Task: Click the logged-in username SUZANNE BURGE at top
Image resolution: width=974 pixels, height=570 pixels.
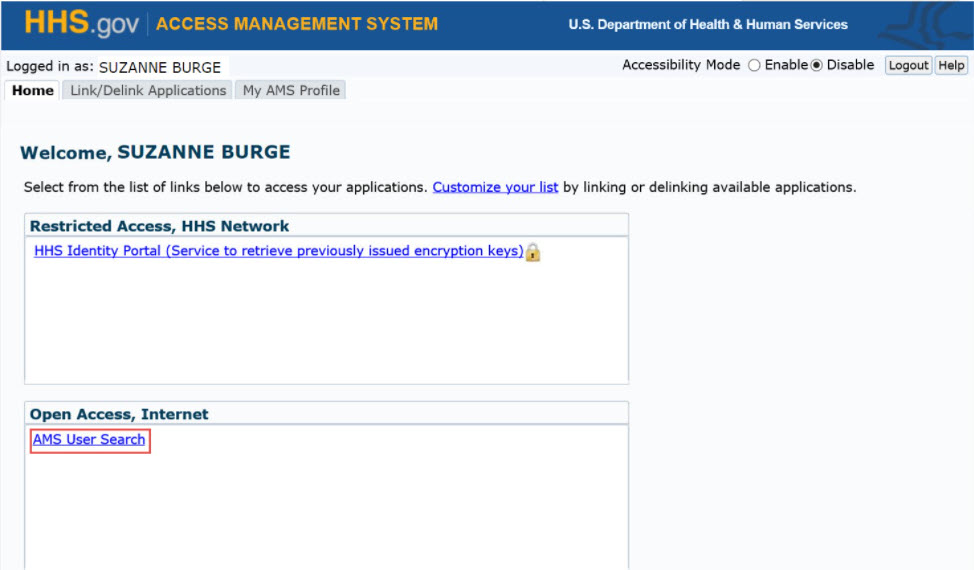Action: (x=160, y=68)
